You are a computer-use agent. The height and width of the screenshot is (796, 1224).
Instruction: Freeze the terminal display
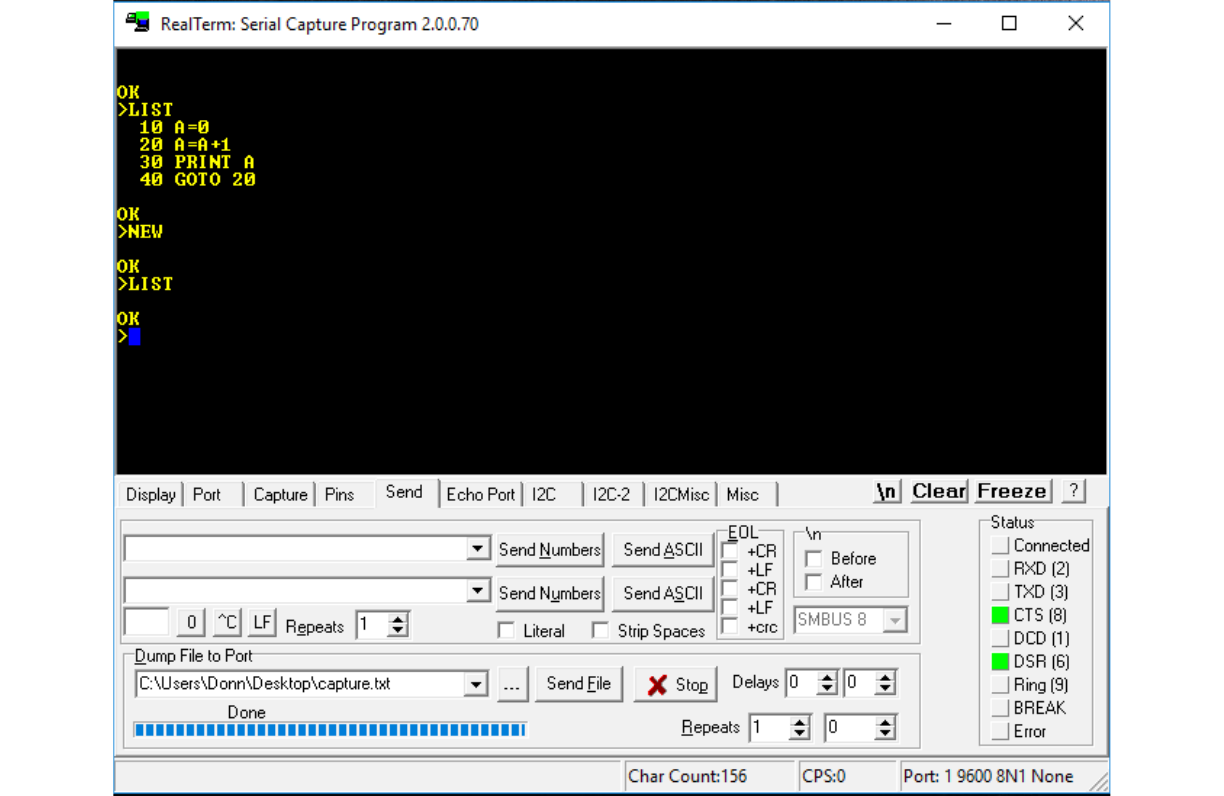tap(1012, 491)
